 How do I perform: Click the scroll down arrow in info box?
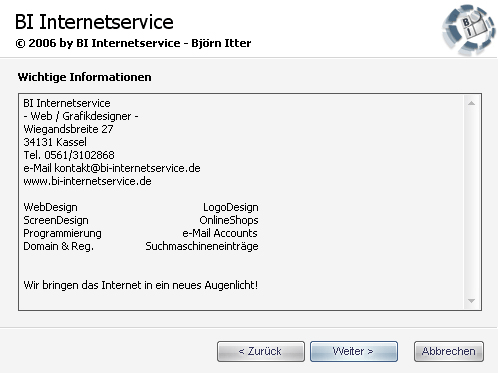pyautogui.click(x=471, y=301)
